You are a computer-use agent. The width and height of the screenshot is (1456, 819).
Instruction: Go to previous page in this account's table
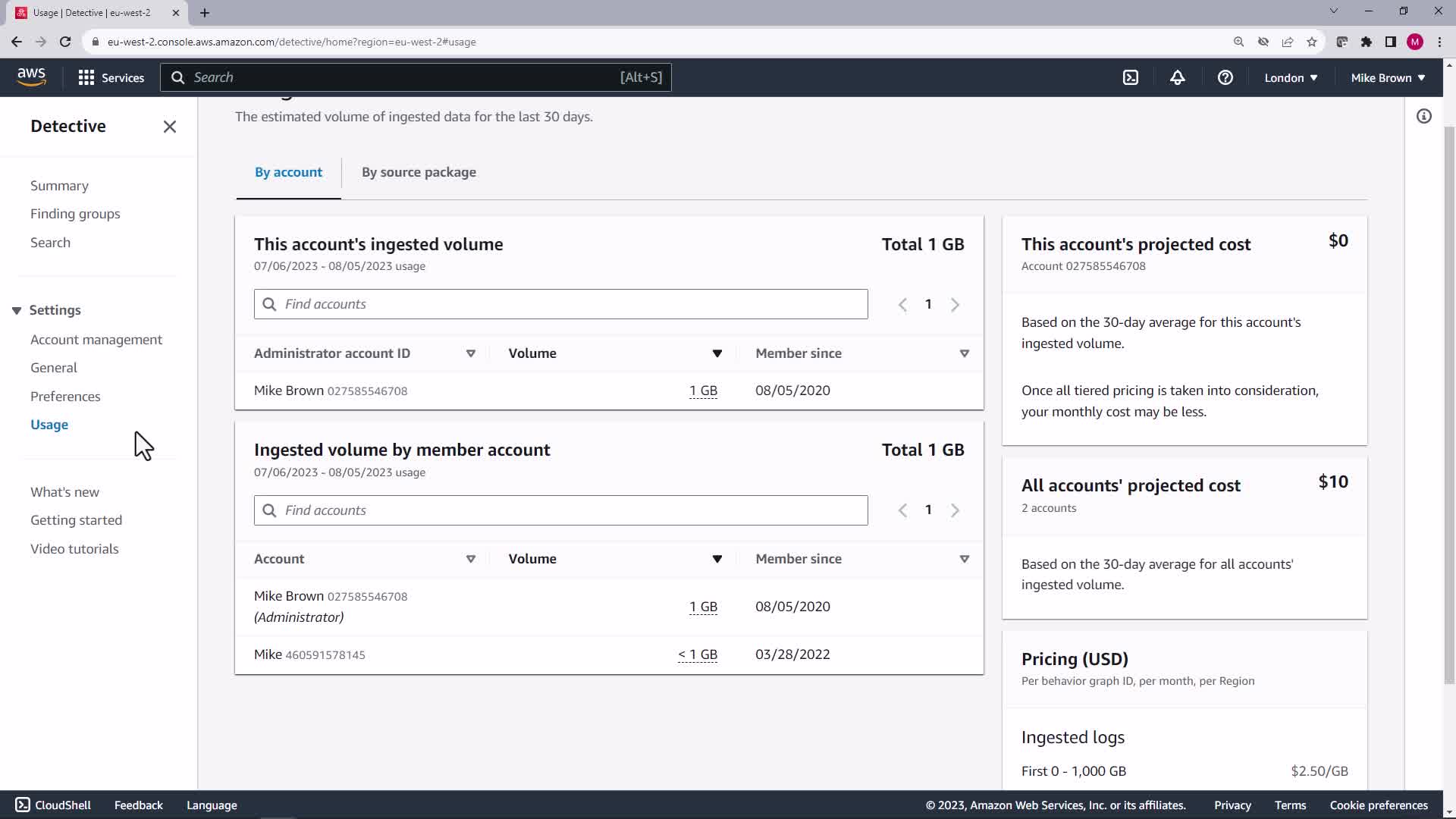902,305
